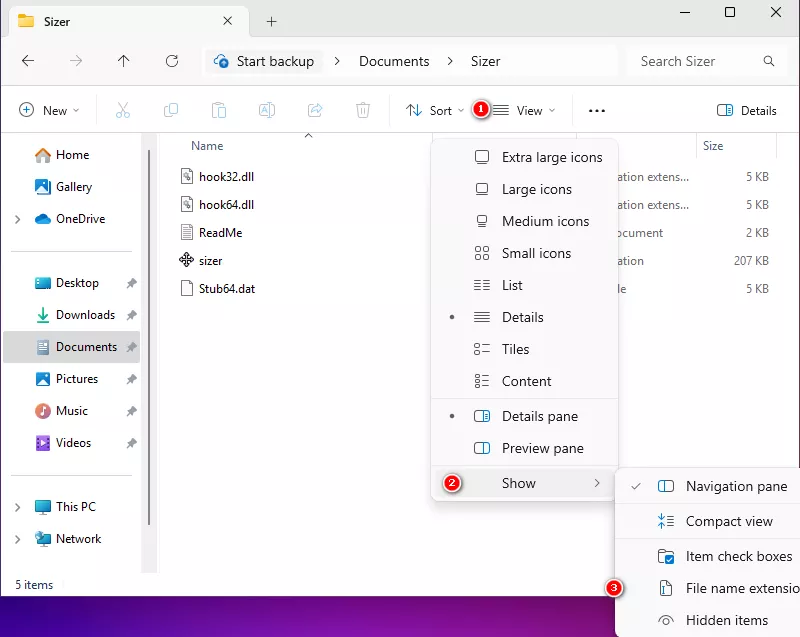The image size is (800, 637).
Task: Click the Share icon in toolbar
Action: [315, 110]
